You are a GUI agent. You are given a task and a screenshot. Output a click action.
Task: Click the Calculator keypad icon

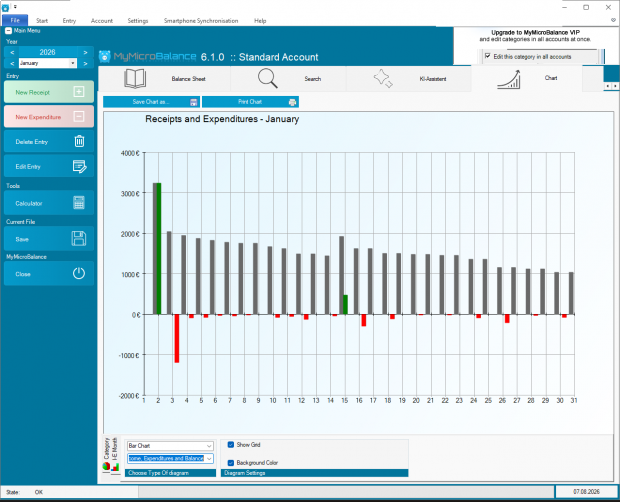(79, 203)
